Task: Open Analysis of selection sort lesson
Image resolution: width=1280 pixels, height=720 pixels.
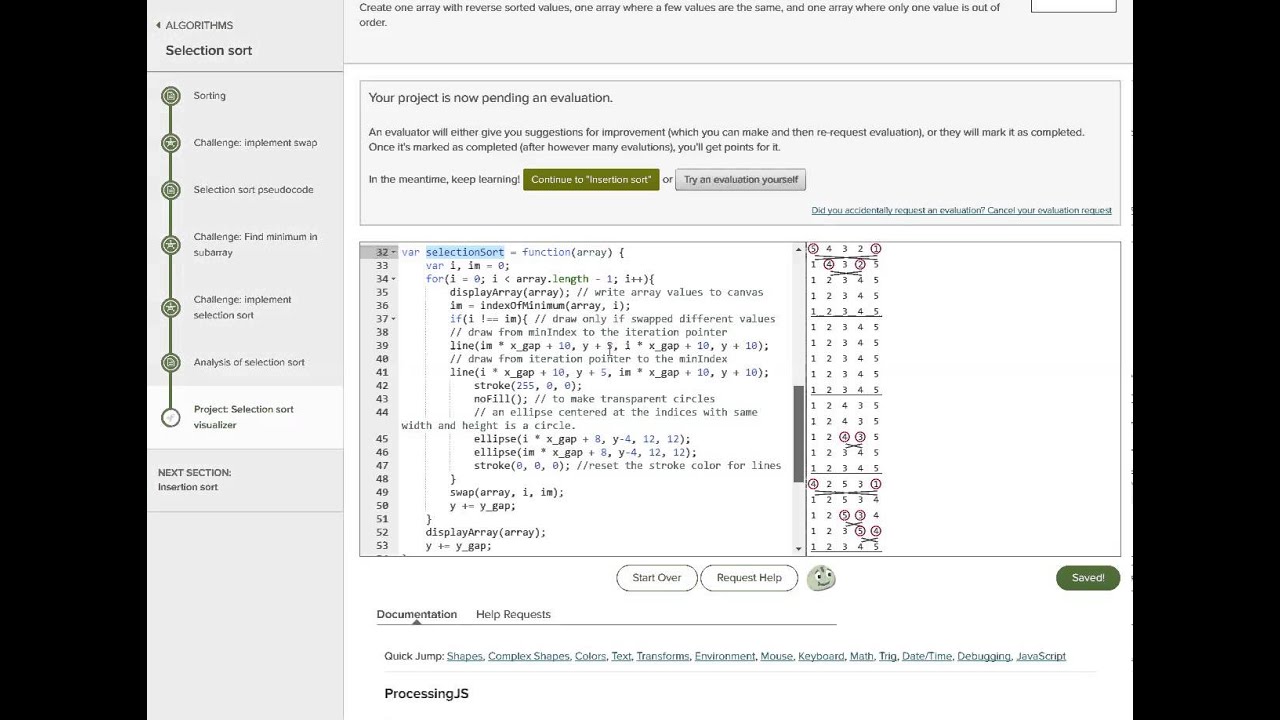Action: (249, 362)
